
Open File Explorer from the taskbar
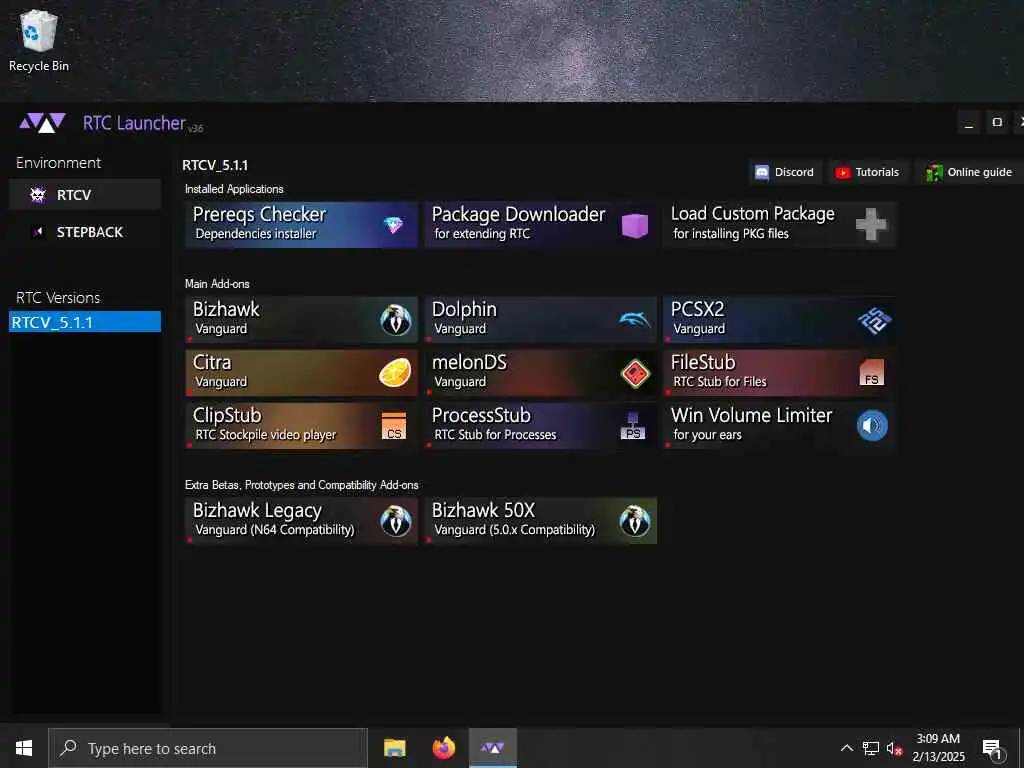click(394, 748)
